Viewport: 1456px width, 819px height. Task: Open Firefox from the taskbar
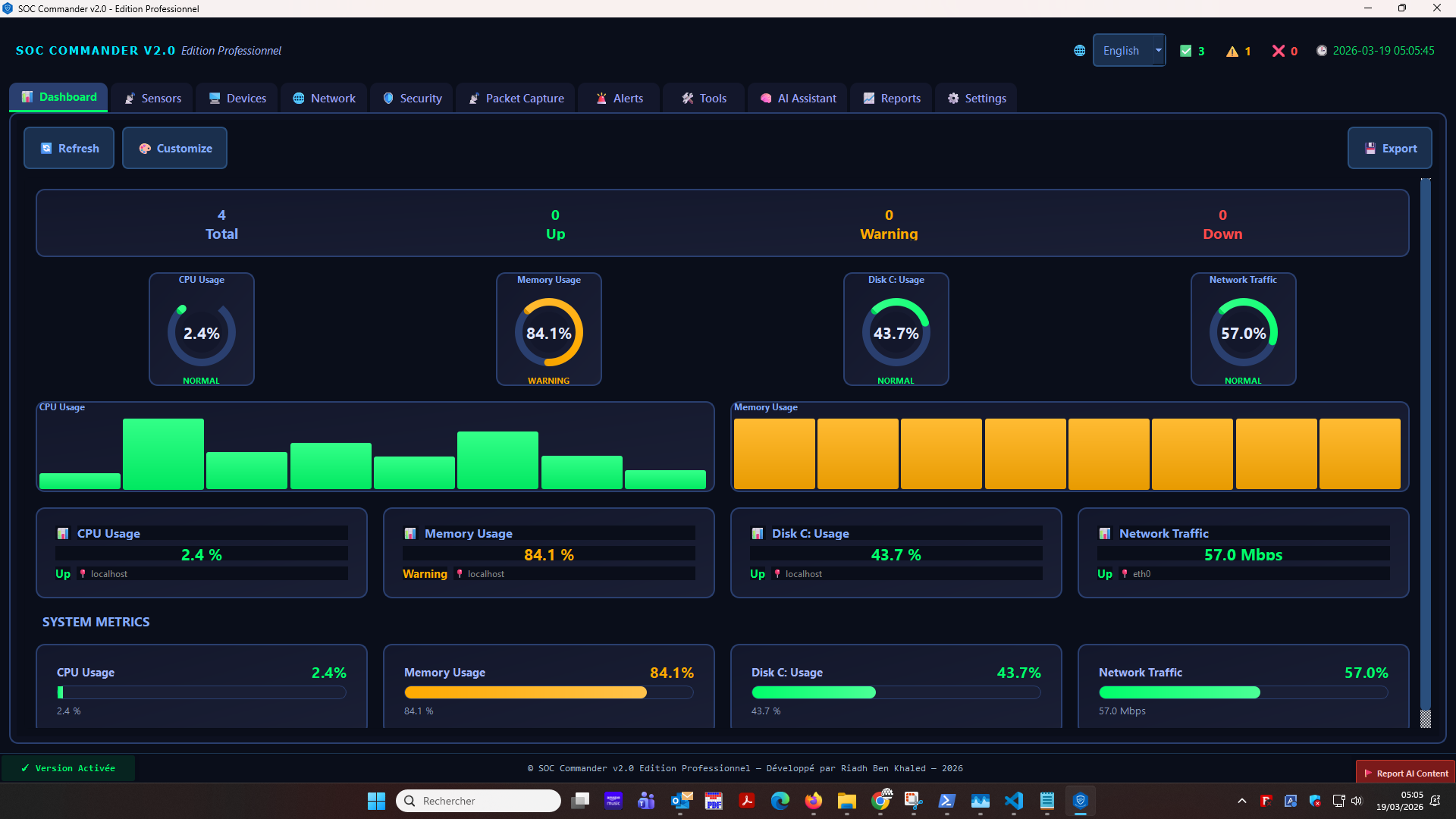click(814, 801)
